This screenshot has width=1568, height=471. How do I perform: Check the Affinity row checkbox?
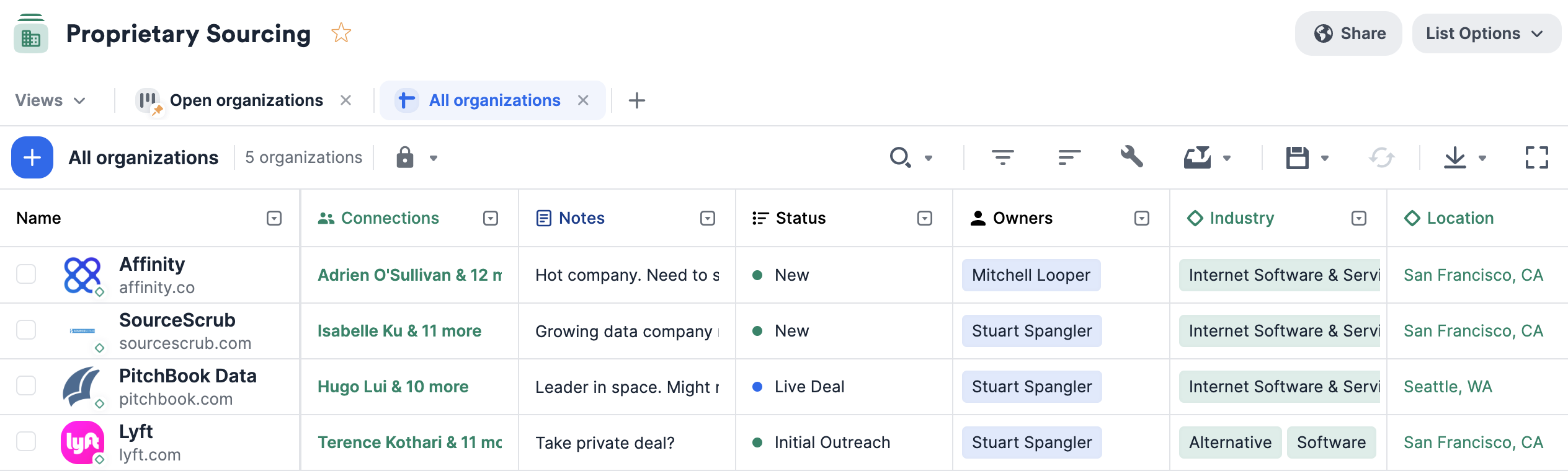coord(26,274)
